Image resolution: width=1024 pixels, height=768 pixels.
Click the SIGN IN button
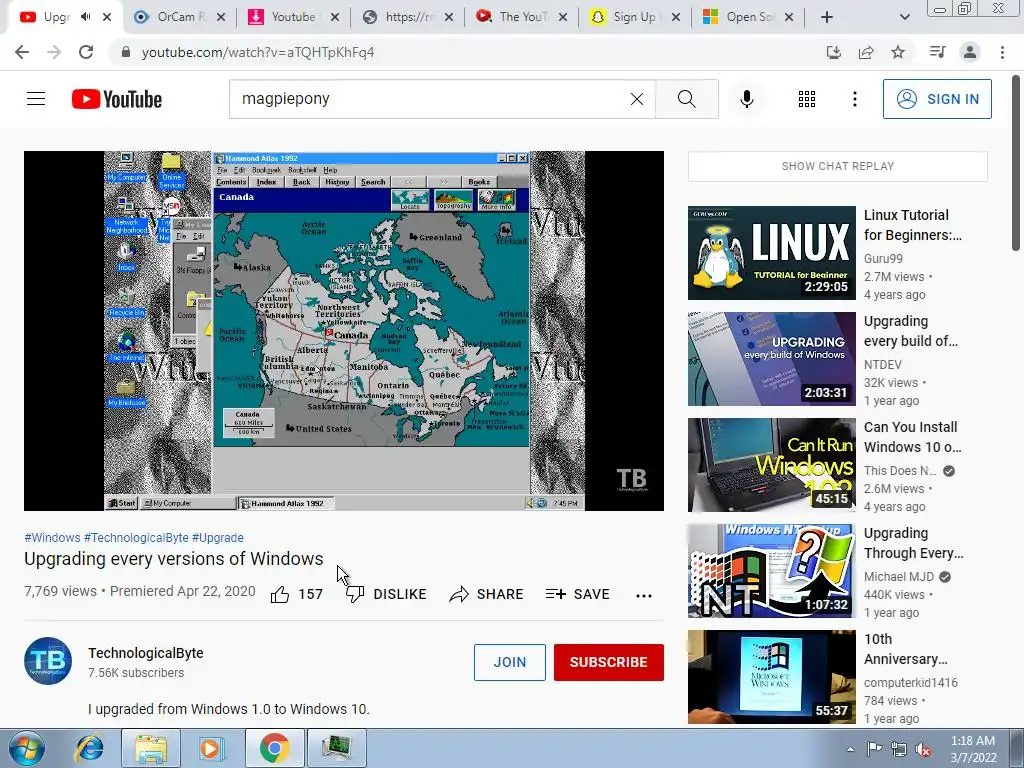(x=937, y=99)
